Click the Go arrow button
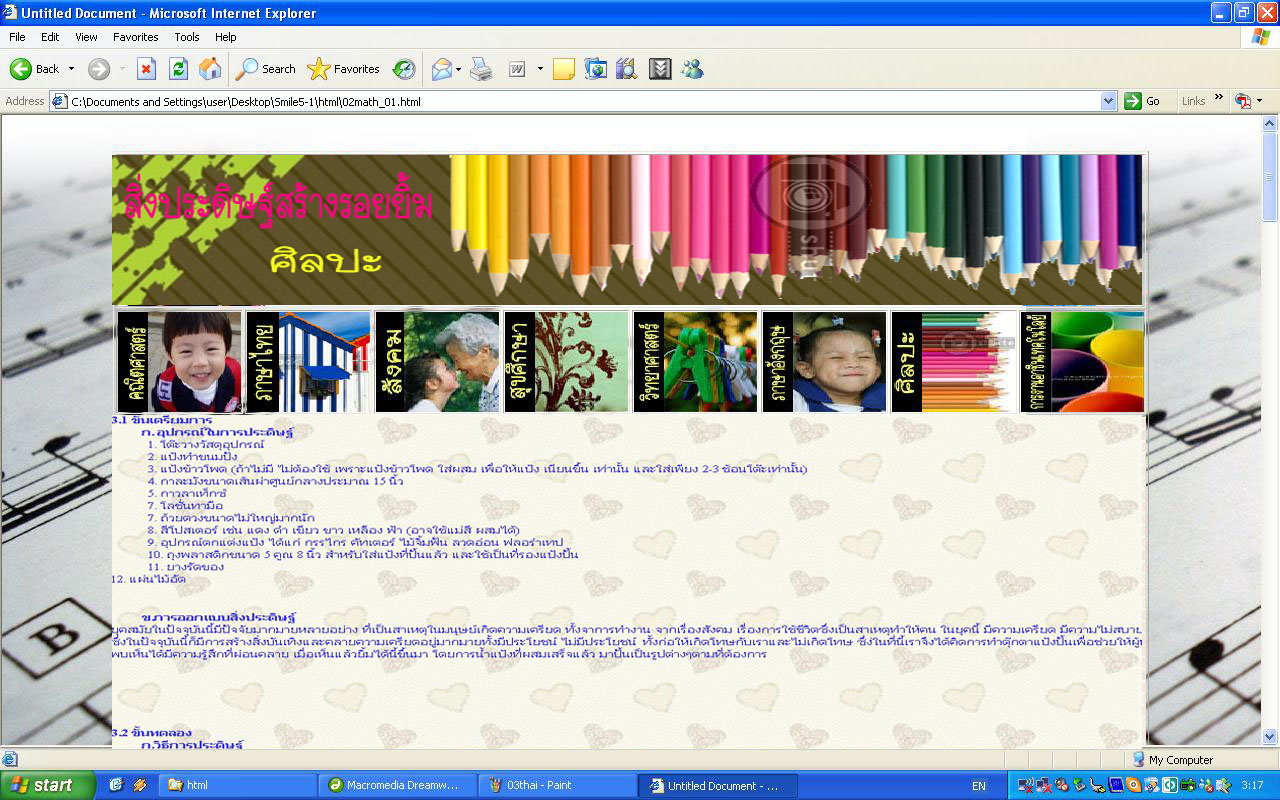1280x800 pixels. coord(1142,101)
